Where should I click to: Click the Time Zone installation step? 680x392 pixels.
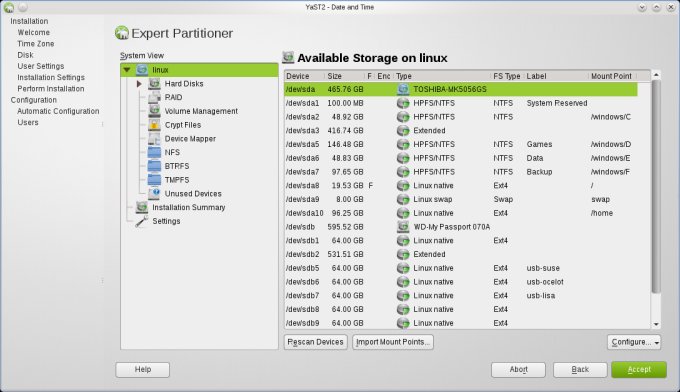point(36,44)
